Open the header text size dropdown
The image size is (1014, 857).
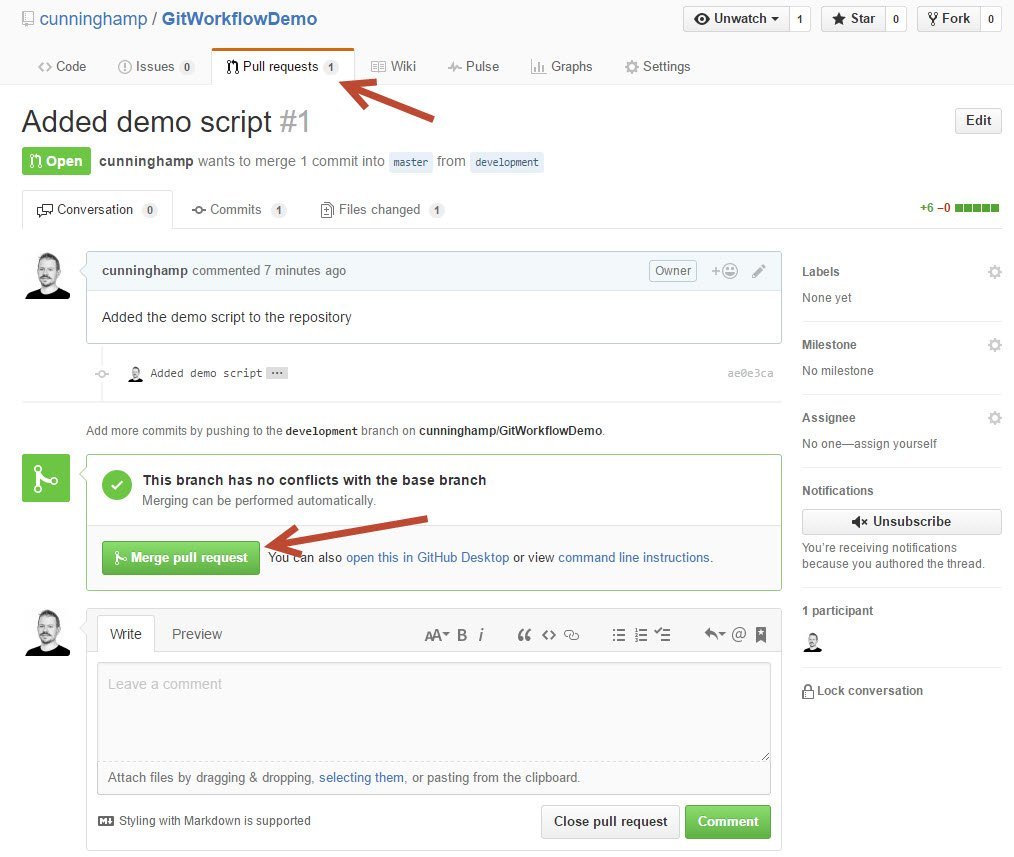tap(437, 635)
